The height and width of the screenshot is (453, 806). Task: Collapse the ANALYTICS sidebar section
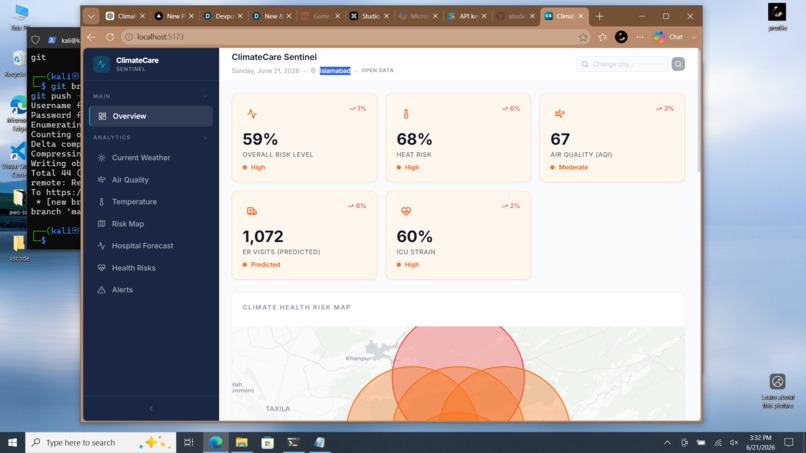point(206,138)
